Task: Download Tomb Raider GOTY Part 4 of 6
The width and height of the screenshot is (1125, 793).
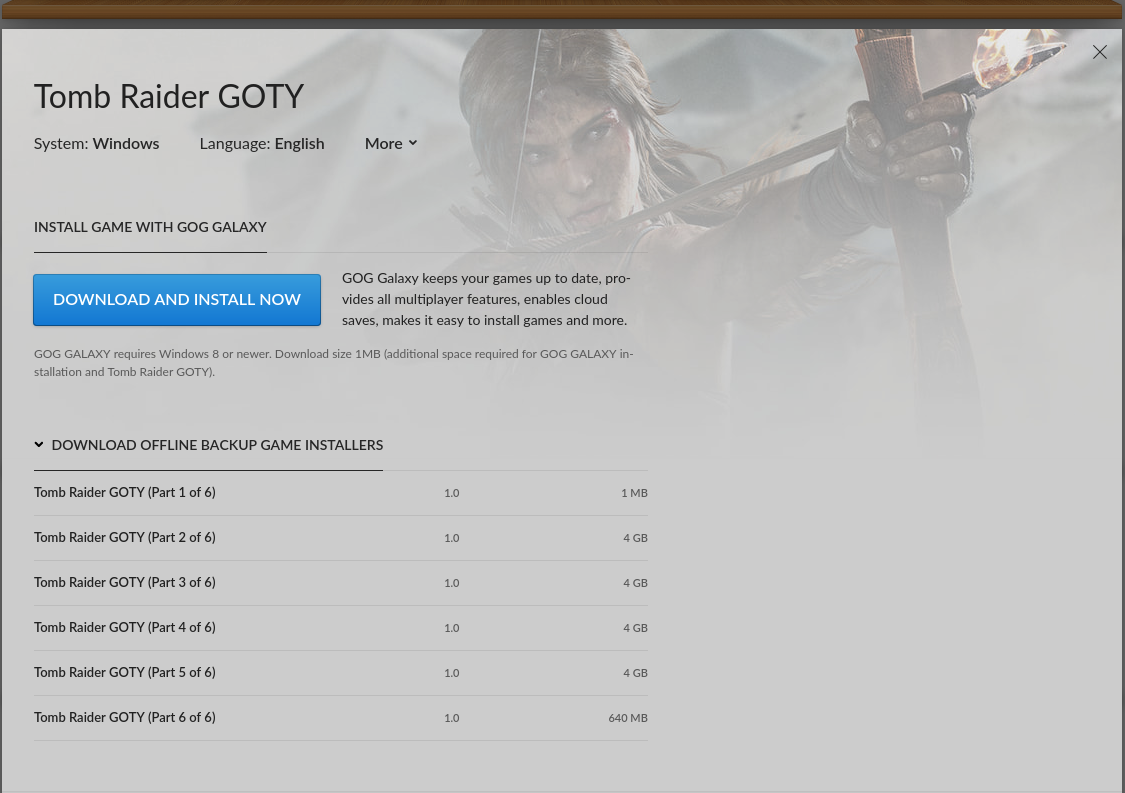Action: click(x=341, y=628)
